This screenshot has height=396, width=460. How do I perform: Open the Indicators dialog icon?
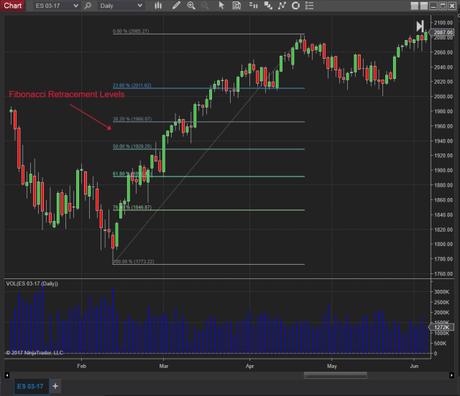pos(268,6)
